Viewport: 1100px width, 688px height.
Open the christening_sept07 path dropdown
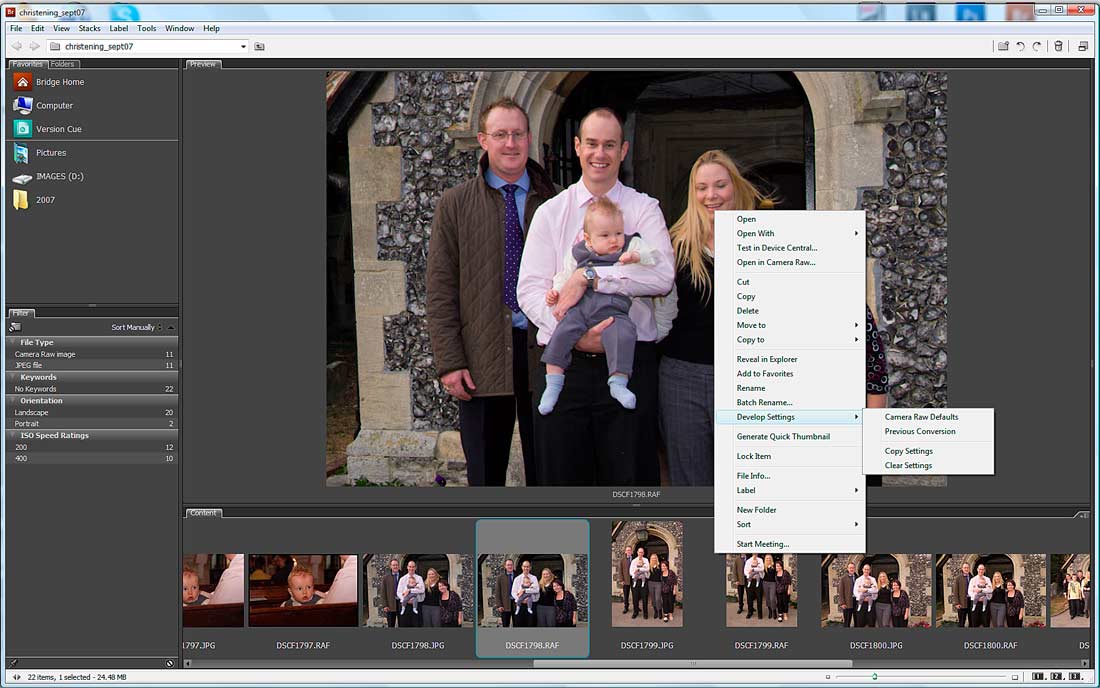tap(243, 47)
